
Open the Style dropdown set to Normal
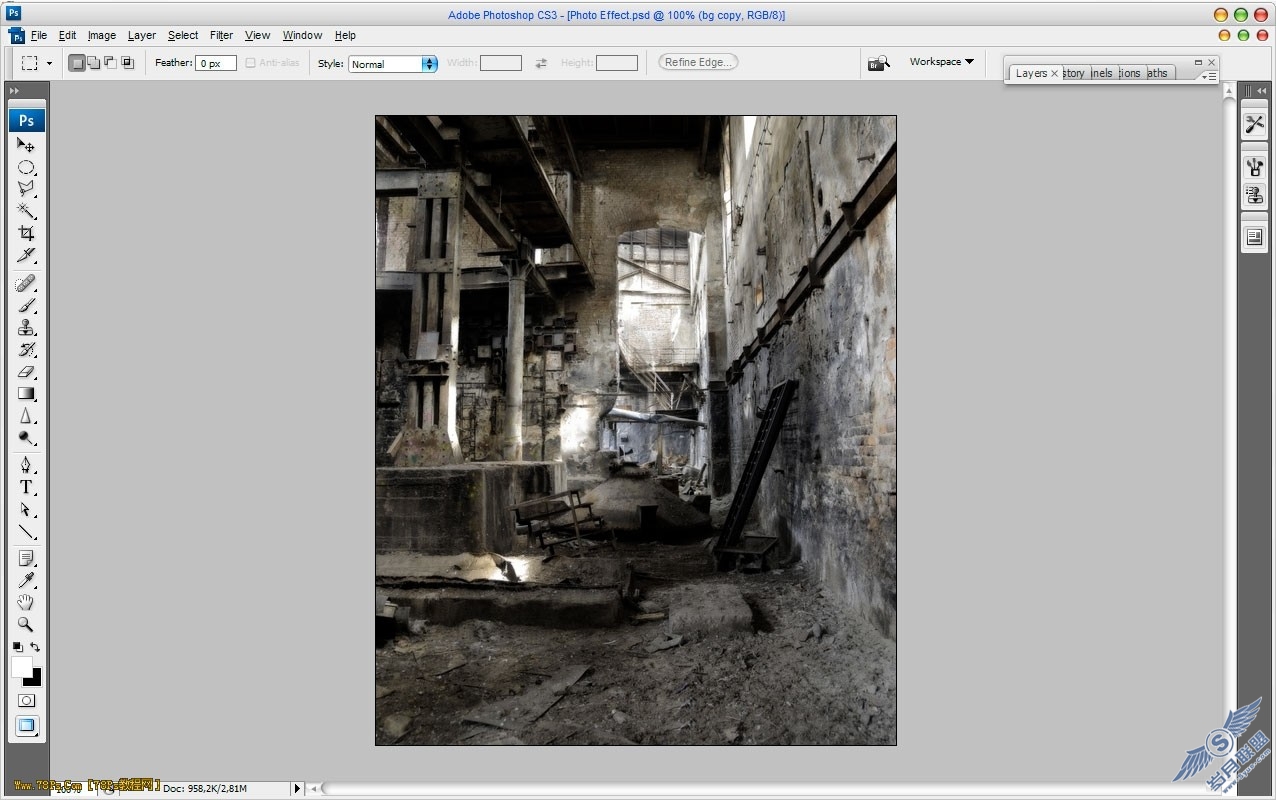pyautogui.click(x=393, y=64)
